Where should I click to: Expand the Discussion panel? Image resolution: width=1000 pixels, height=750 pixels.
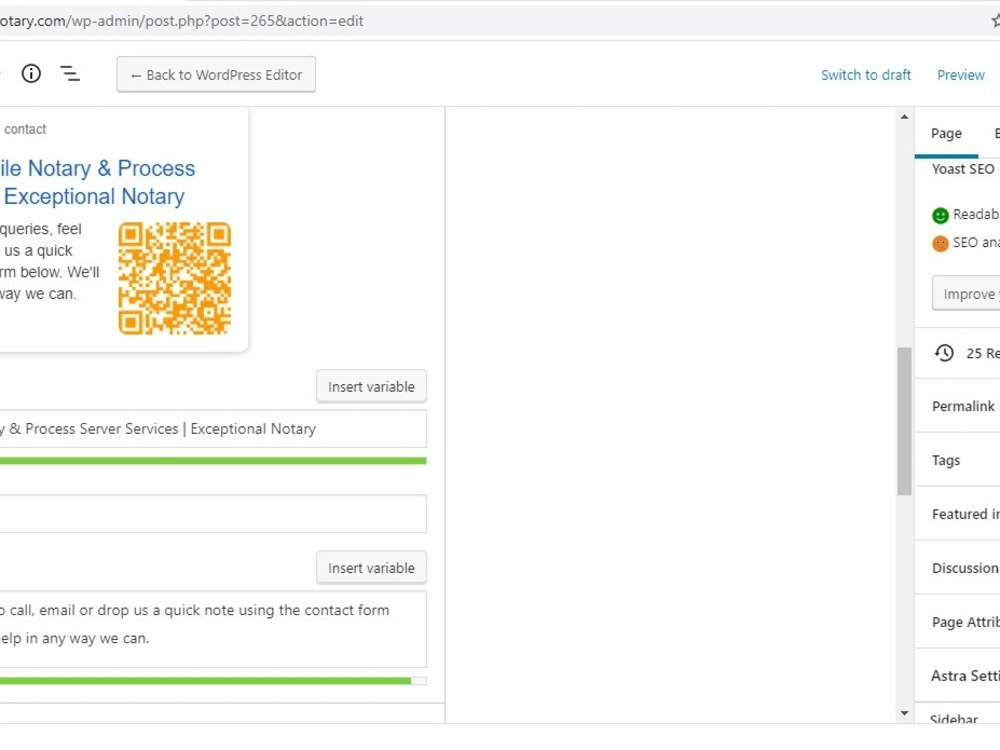tap(957, 568)
